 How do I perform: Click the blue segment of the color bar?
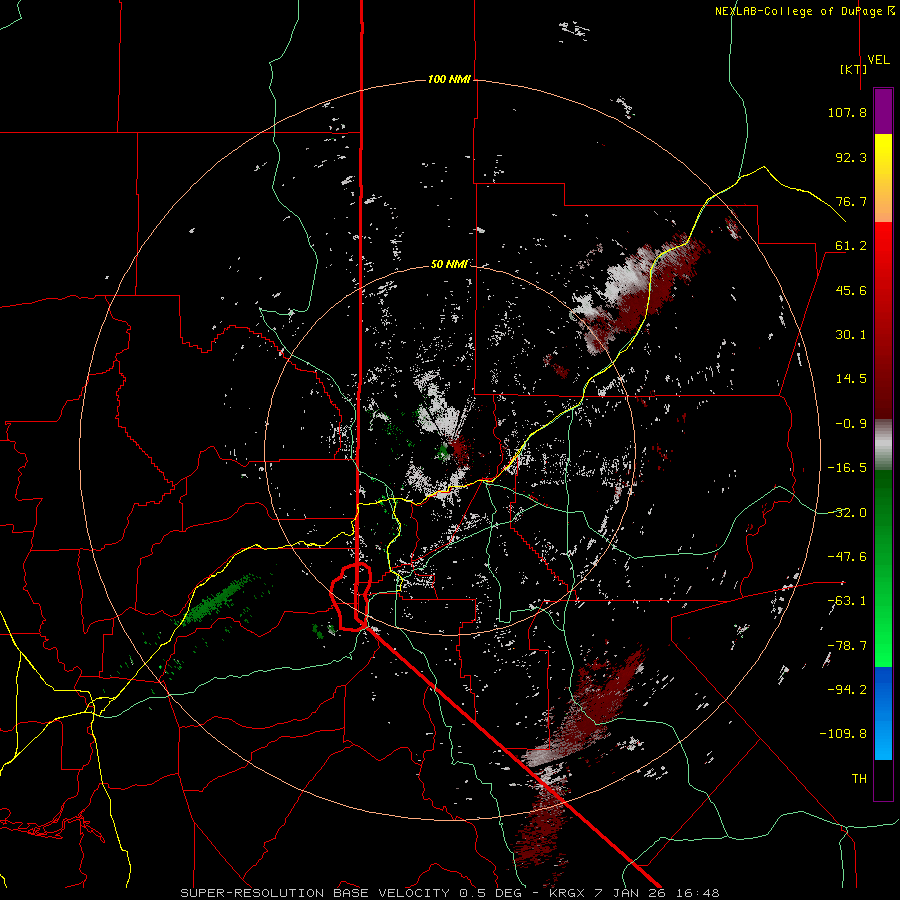coord(883,713)
